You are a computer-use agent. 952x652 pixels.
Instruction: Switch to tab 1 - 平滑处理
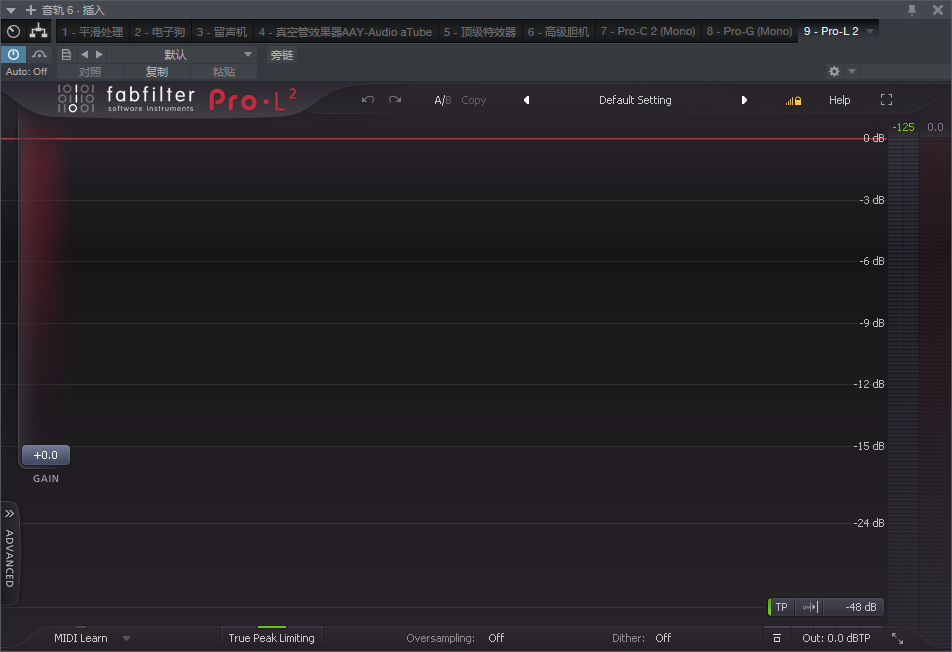(x=93, y=32)
